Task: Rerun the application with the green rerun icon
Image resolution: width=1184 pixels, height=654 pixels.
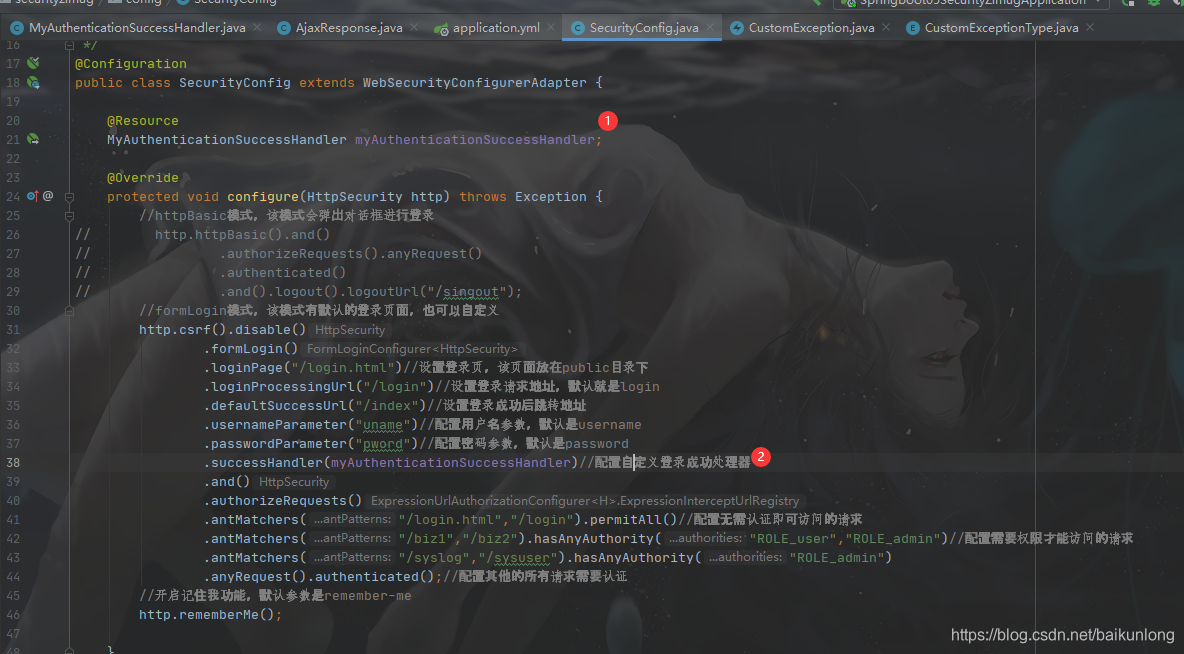Action: click(1128, 3)
